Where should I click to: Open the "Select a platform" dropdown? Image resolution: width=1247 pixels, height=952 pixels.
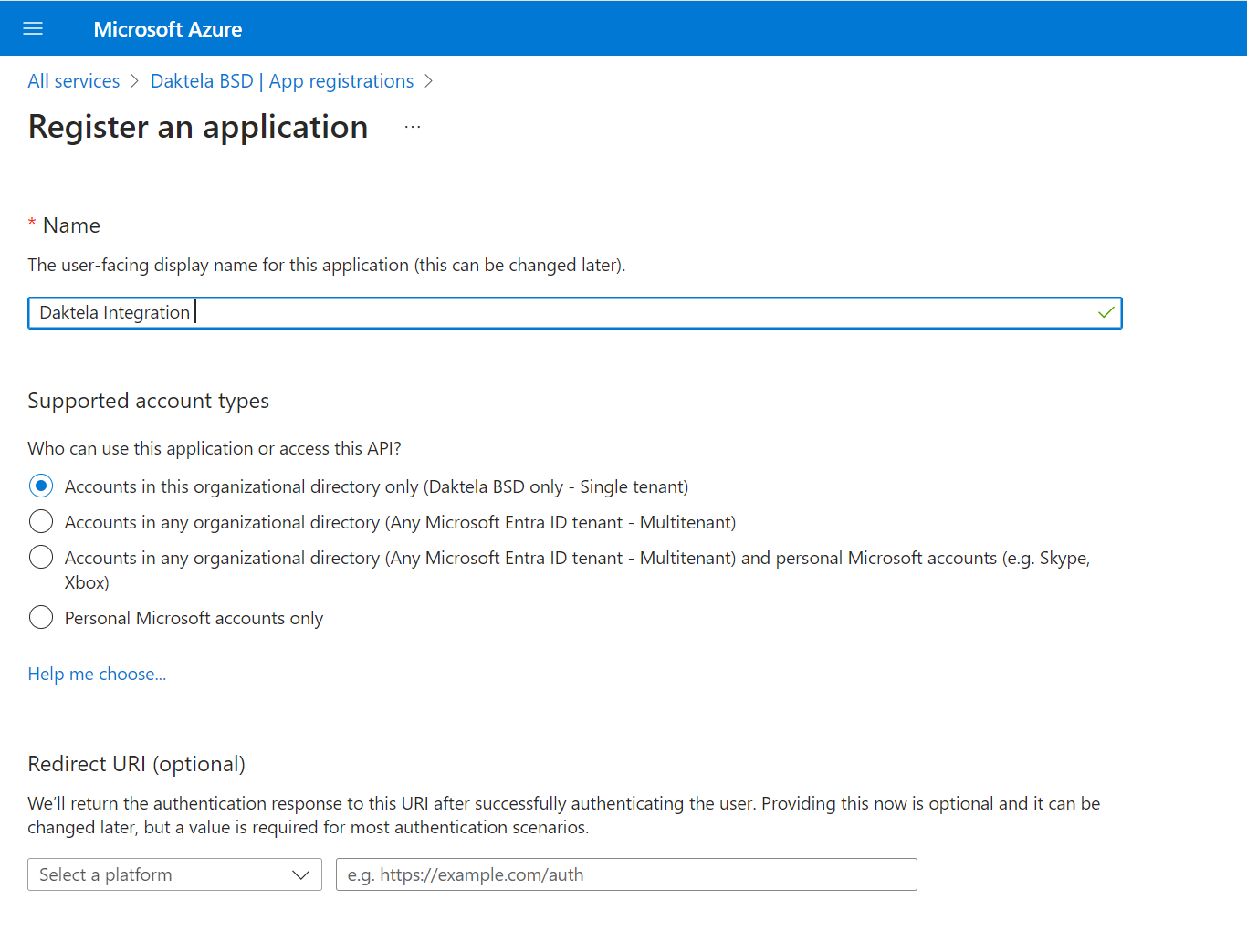[x=173, y=874]
